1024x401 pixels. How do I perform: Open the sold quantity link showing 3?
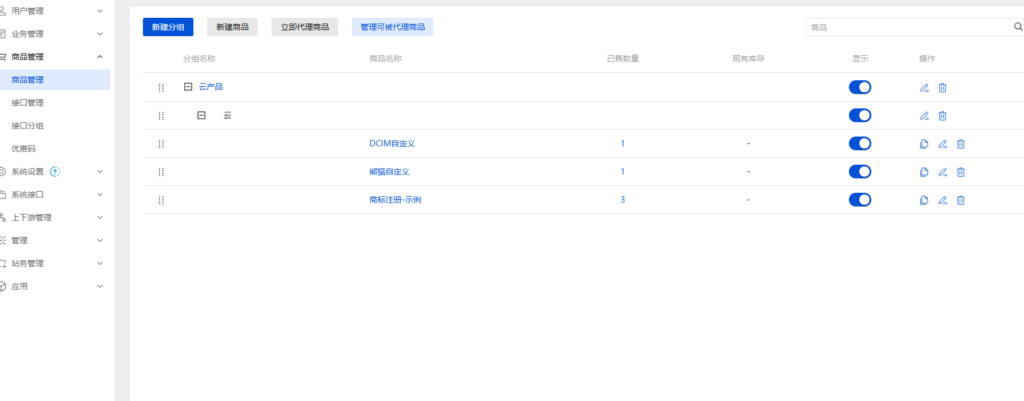(x=622, y=200)
